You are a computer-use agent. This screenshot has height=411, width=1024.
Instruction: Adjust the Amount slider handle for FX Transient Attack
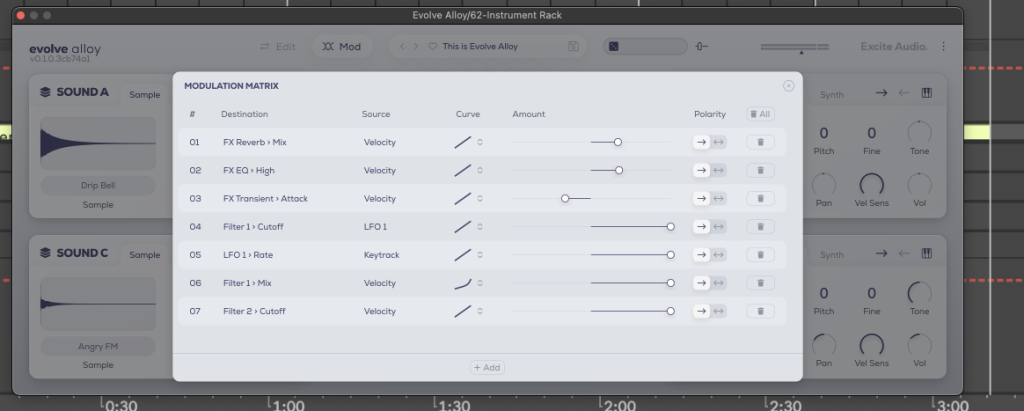(565, 199)
